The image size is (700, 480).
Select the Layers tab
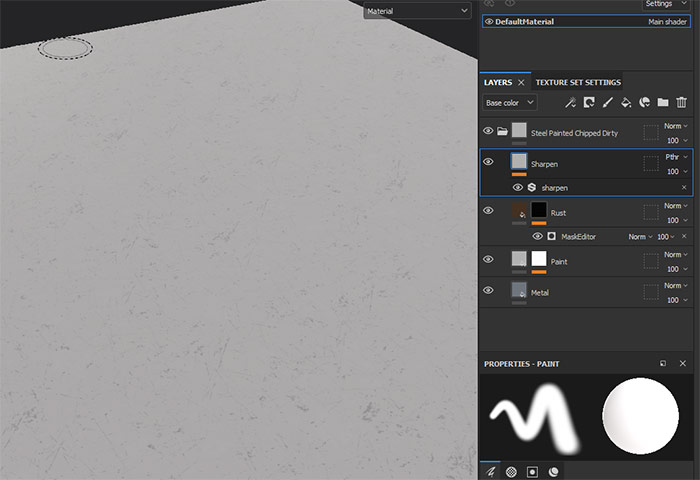tap(498, 82)
